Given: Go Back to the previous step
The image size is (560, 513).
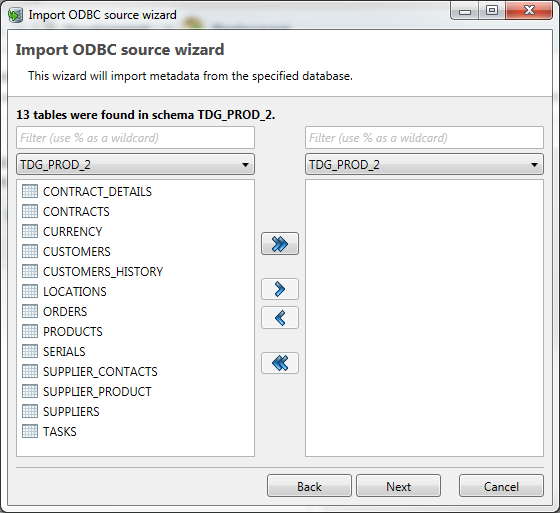Looking at the screenshot, I should pyautogui.click(x=309, y=486).
